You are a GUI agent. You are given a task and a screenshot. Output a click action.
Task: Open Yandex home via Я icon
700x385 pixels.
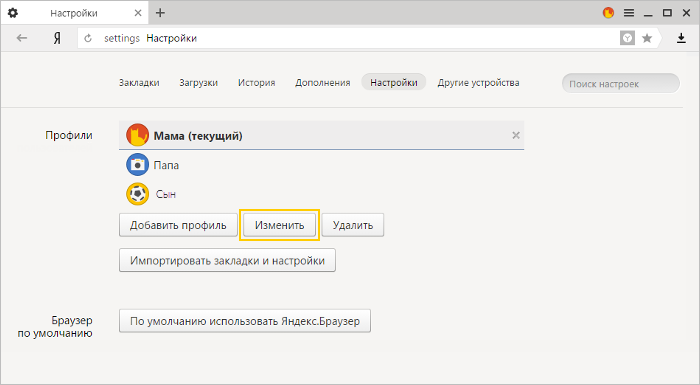[x=57, y=38]
